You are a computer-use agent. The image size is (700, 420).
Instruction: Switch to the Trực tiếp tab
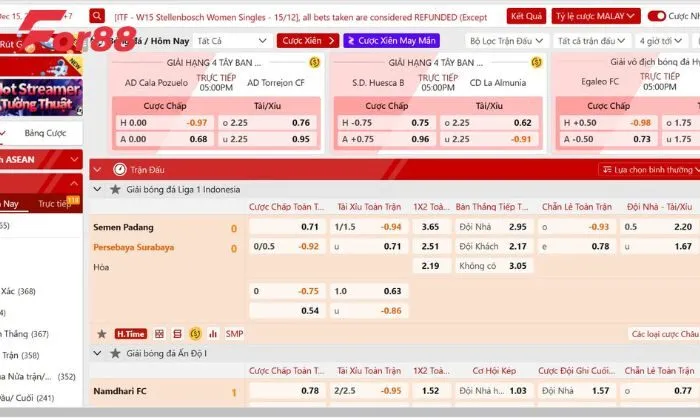[x=57, y=204]
